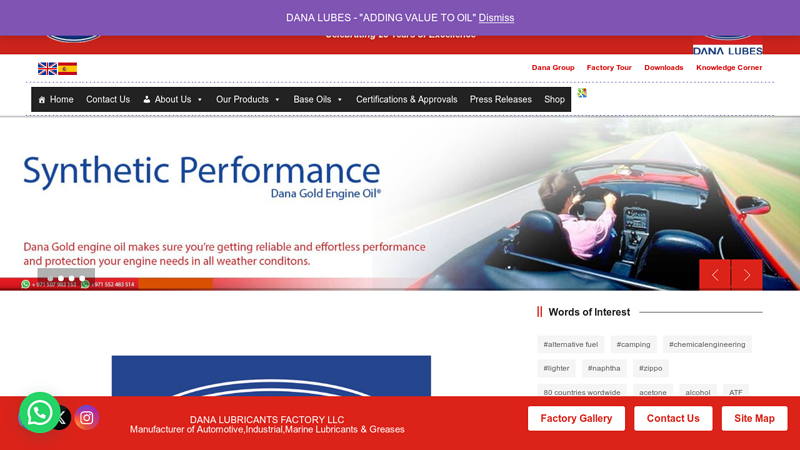Open the Shop menu item

tap(554, 99)
